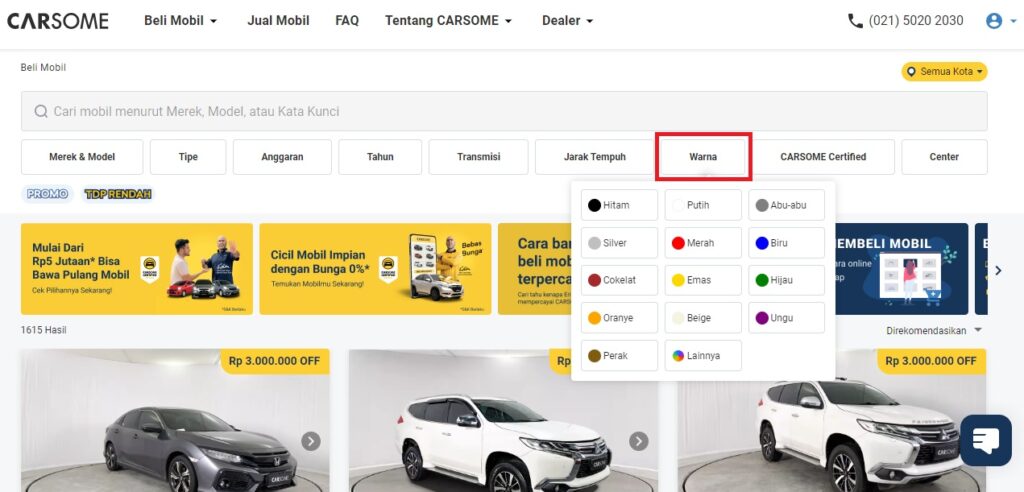Click the phone icon beside the number
The image size is (1024, 492).
point(855,21)
